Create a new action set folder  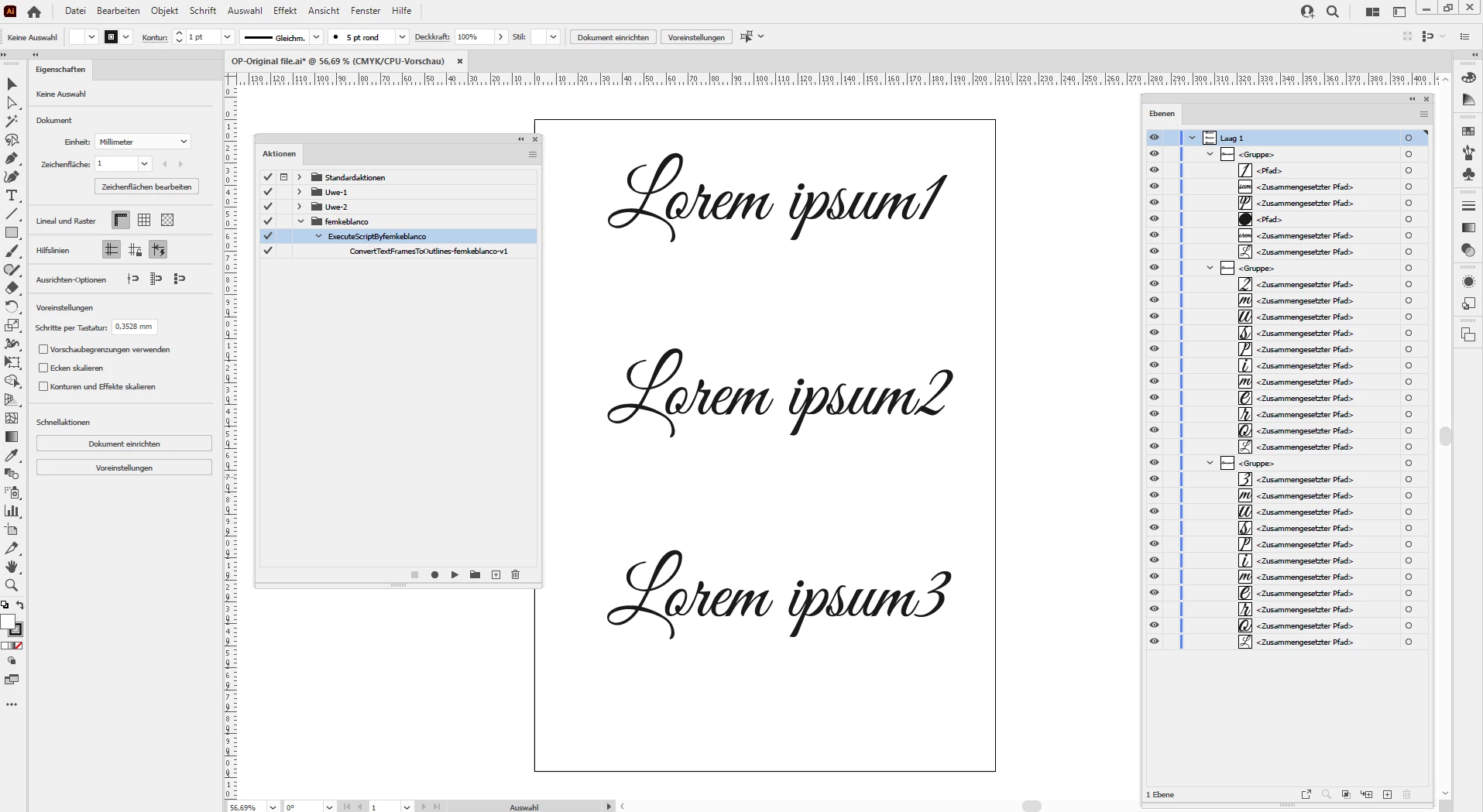[475, 574]
